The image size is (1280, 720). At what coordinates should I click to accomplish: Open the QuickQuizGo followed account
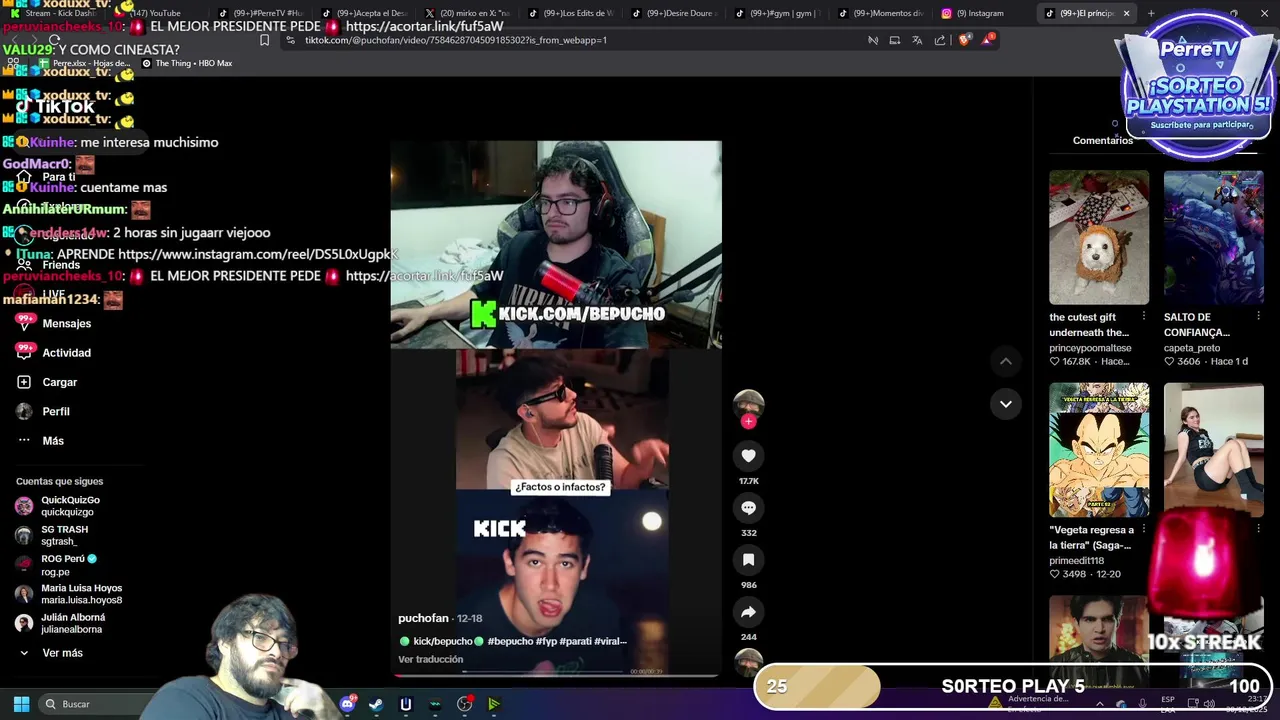coord(58,506)
